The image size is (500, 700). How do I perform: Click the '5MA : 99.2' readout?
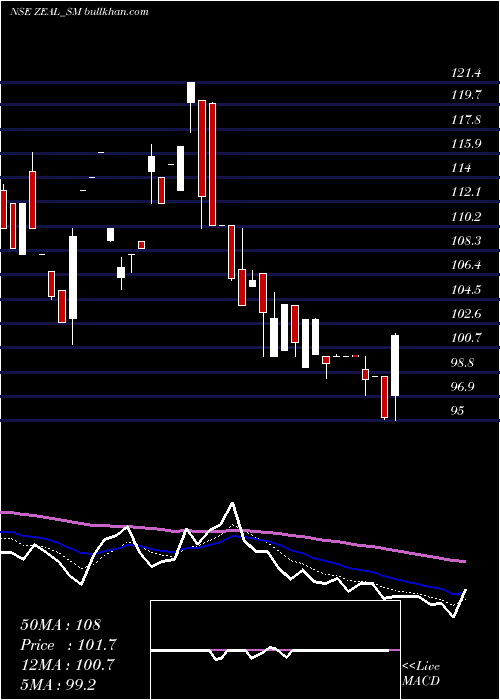click(58, 684)
